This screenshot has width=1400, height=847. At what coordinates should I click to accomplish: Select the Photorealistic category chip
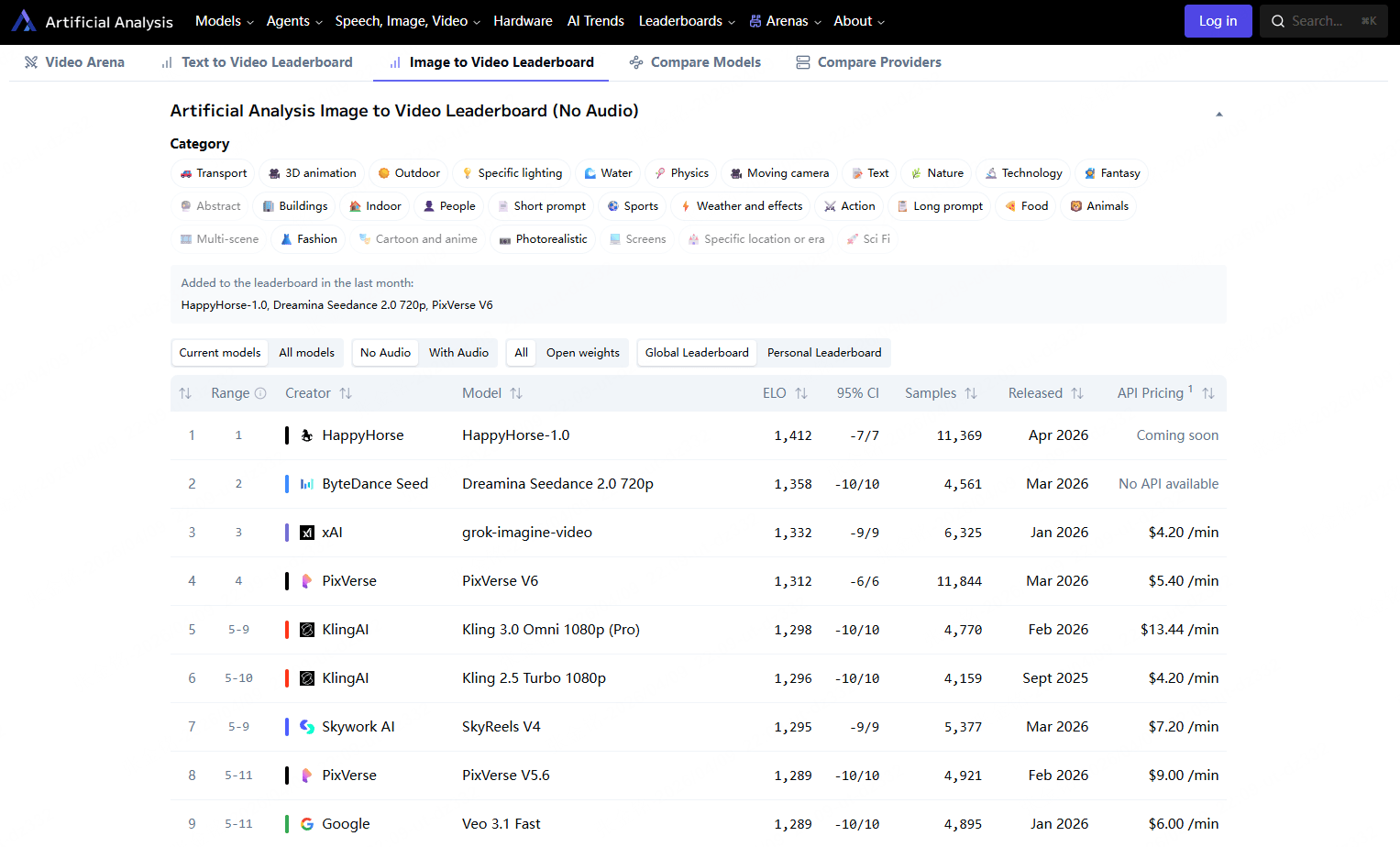(543, 238)
